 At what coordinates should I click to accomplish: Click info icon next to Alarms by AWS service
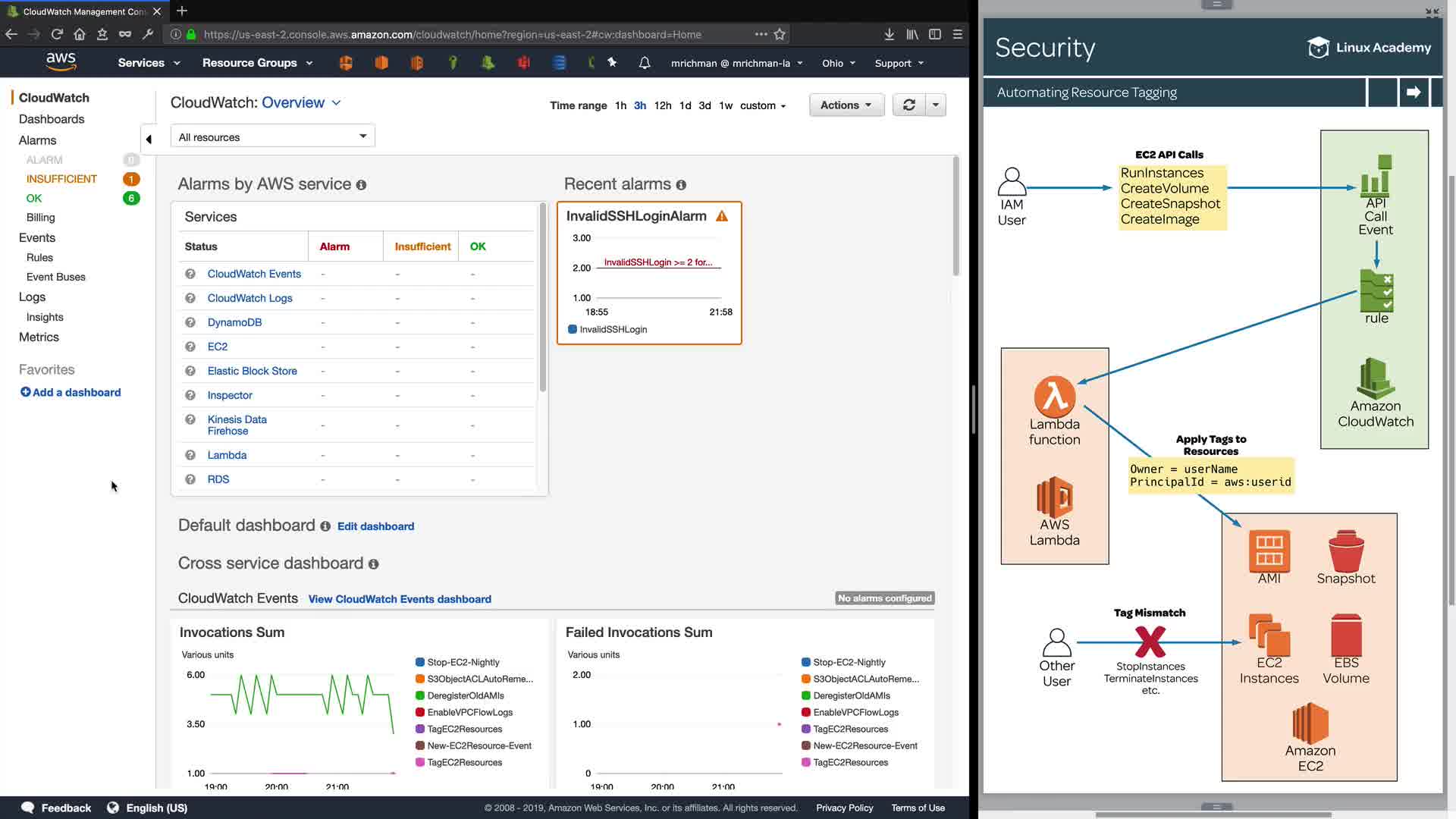[361, 185]
